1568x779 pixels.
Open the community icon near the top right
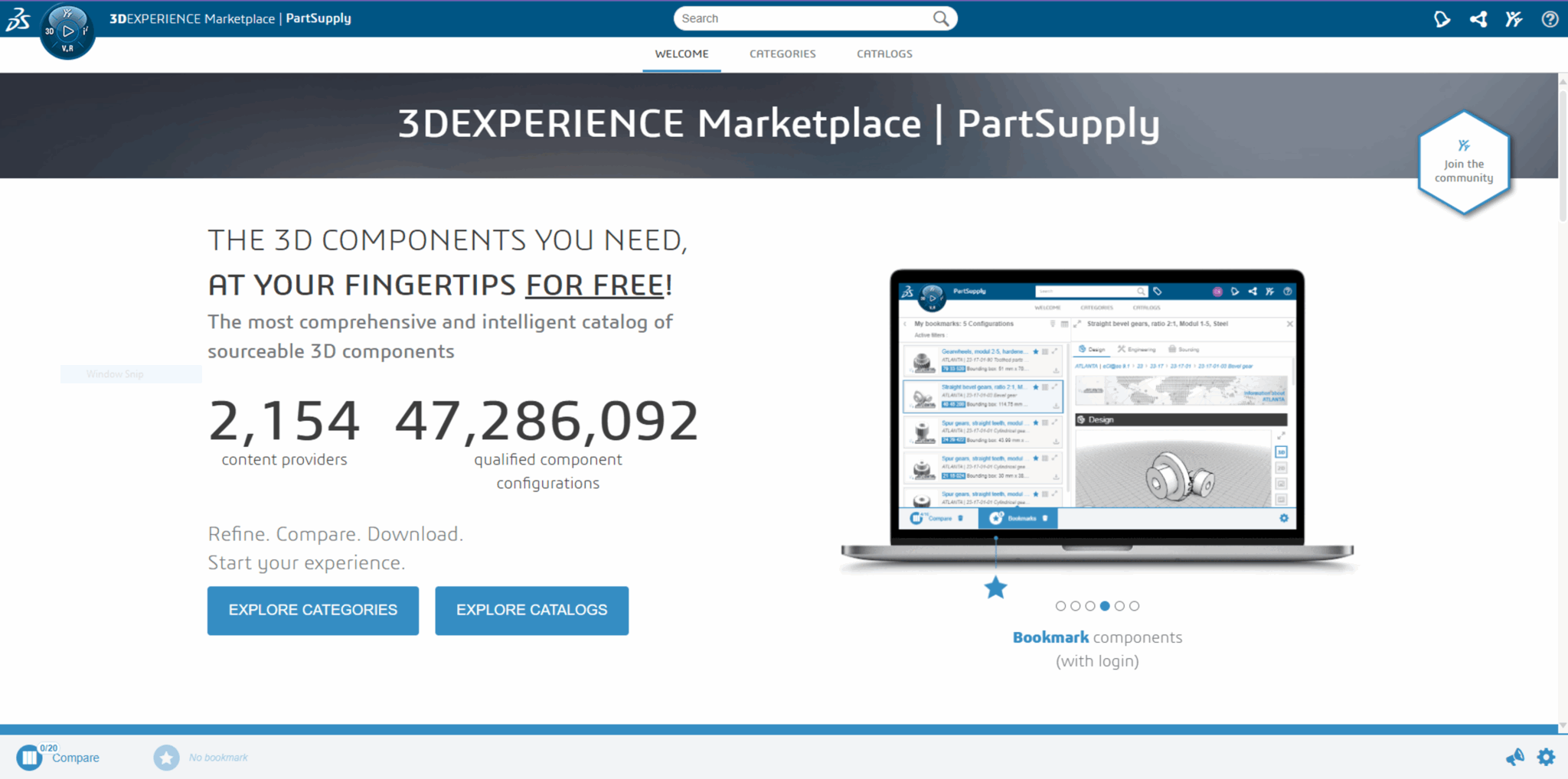click(1514, 18)
